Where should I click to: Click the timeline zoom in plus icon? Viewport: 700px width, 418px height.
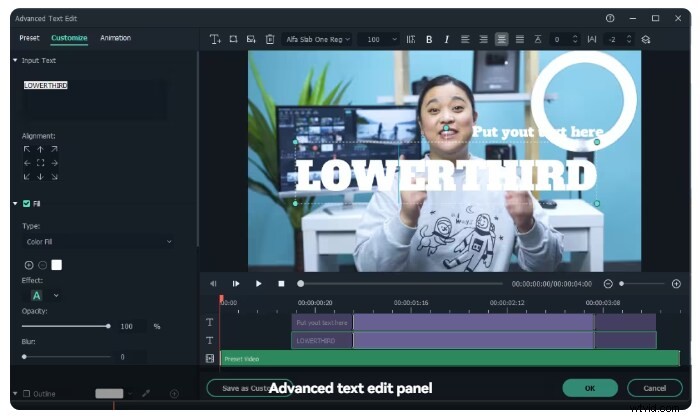[676, 283]
